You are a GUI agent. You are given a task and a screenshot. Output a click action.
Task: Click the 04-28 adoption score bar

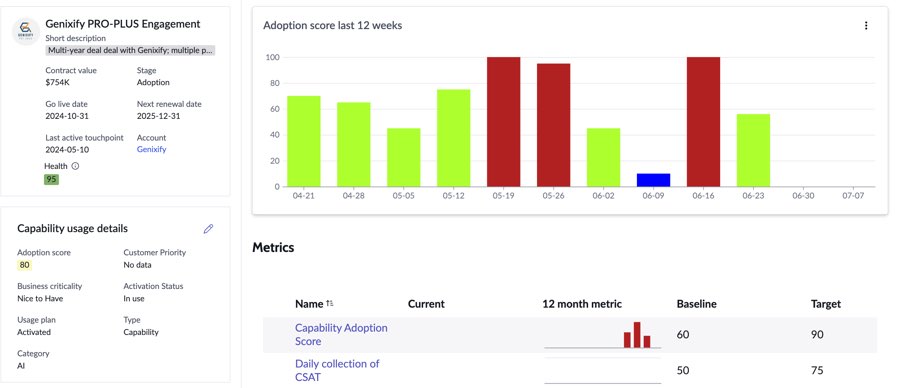pyautogui.click(x=354, y=145)
